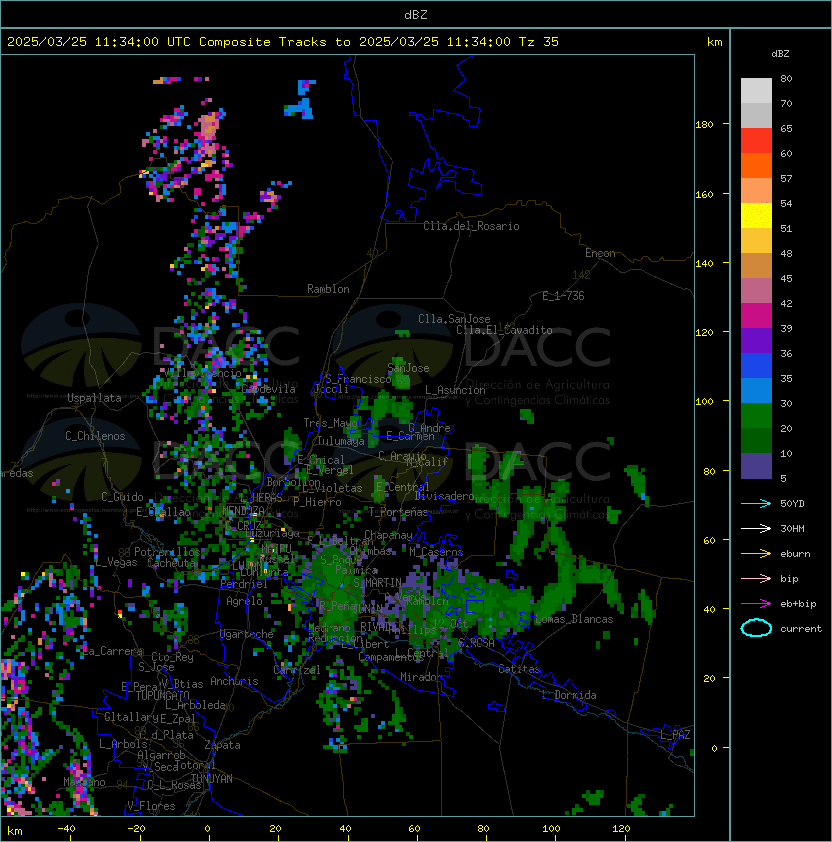Viewport: 832px width, 842px height.
Task: Click the 'current' legend label
Action: tap(801, 629)
